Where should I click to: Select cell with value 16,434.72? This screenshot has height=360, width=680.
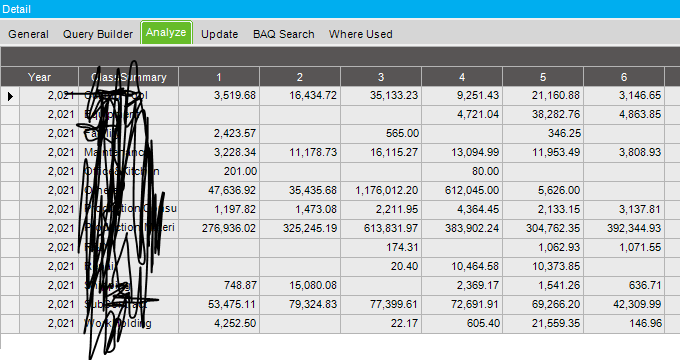coord(300,95)
